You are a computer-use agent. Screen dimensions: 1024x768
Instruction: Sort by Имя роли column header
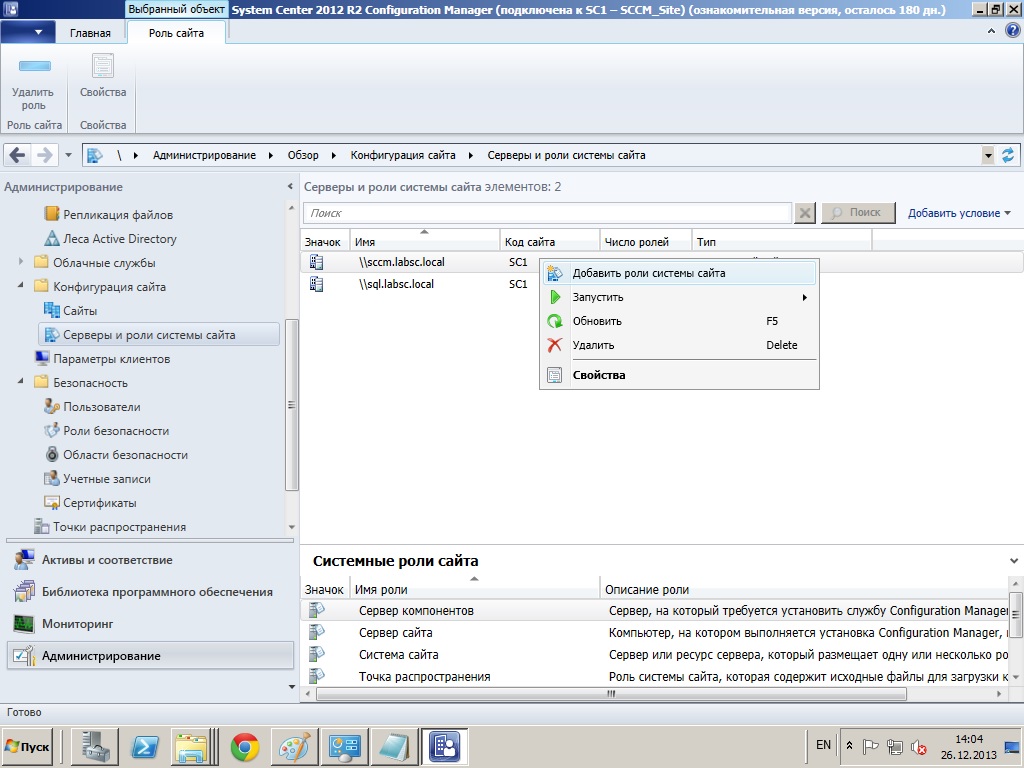tap(475, 589)
